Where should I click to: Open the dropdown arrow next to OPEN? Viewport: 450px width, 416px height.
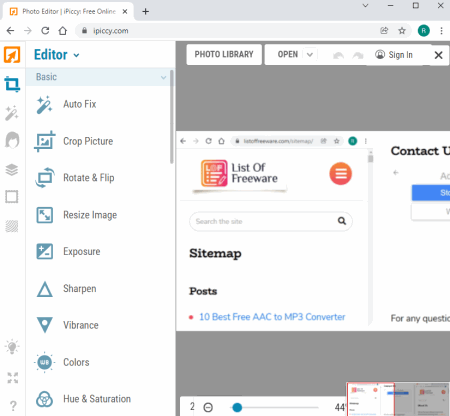point(310,55)
